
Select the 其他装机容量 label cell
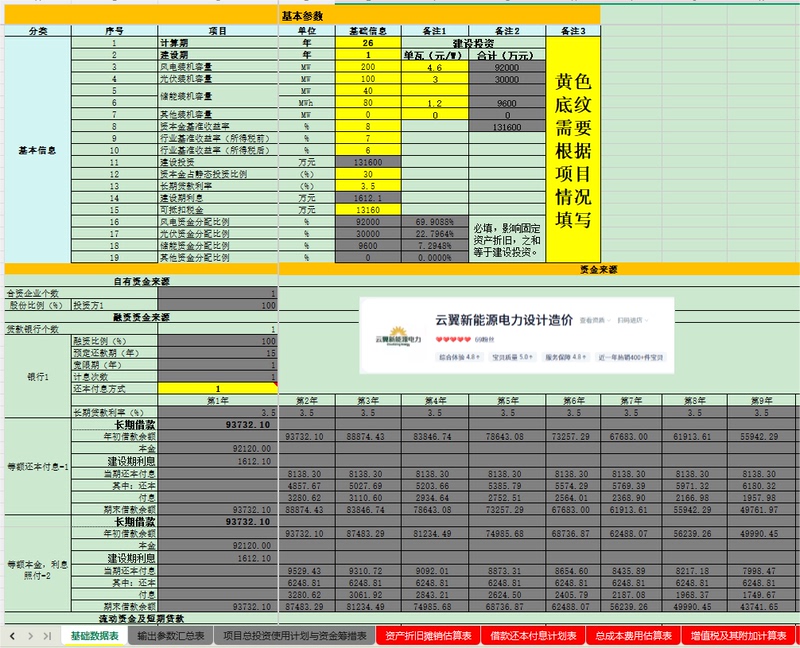click(218, 114)
